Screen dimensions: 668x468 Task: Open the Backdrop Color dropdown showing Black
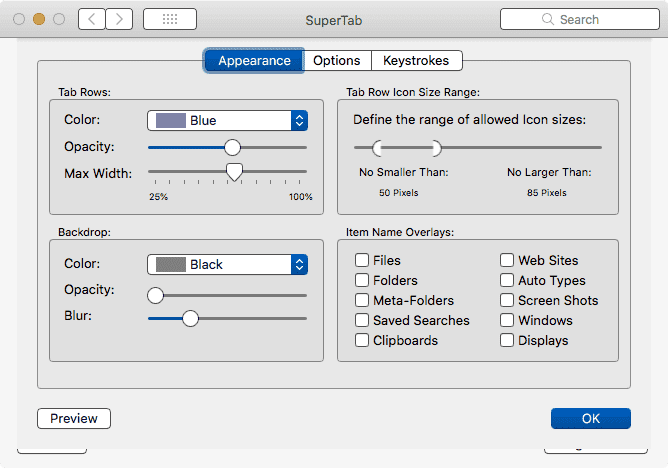(x=227, y=264)
